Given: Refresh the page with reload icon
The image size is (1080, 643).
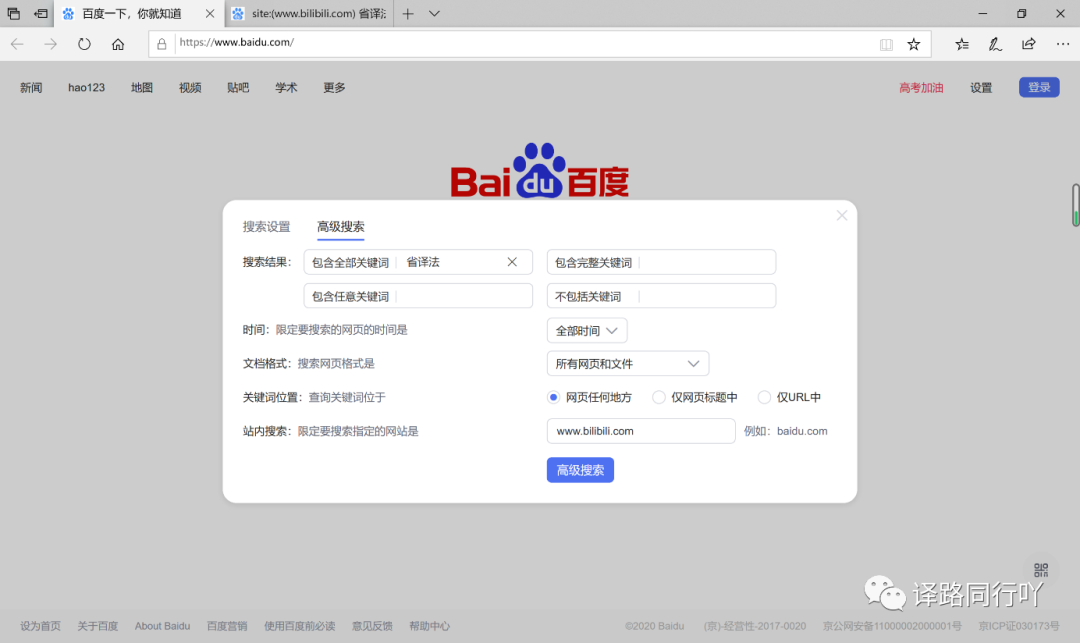Looking at the screenshot, I should pyautogui.click(x=84, y=44).
